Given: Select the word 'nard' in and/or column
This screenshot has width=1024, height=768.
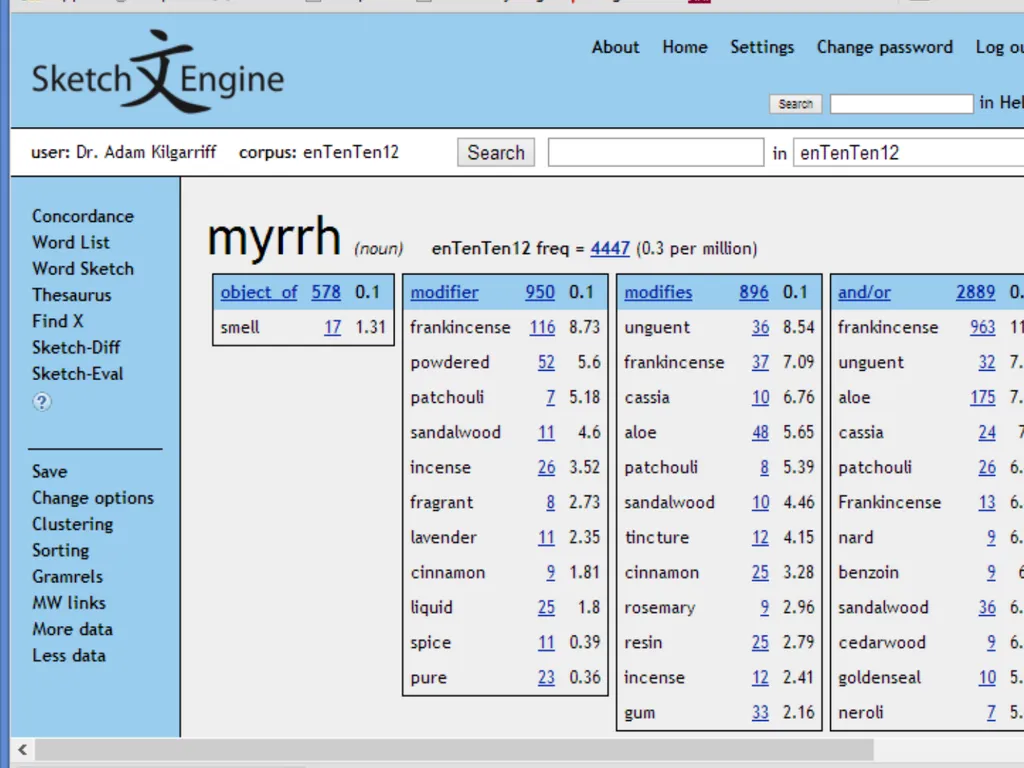Looking at the screenshot, I should pyautogui.click(x=856, y=537).
